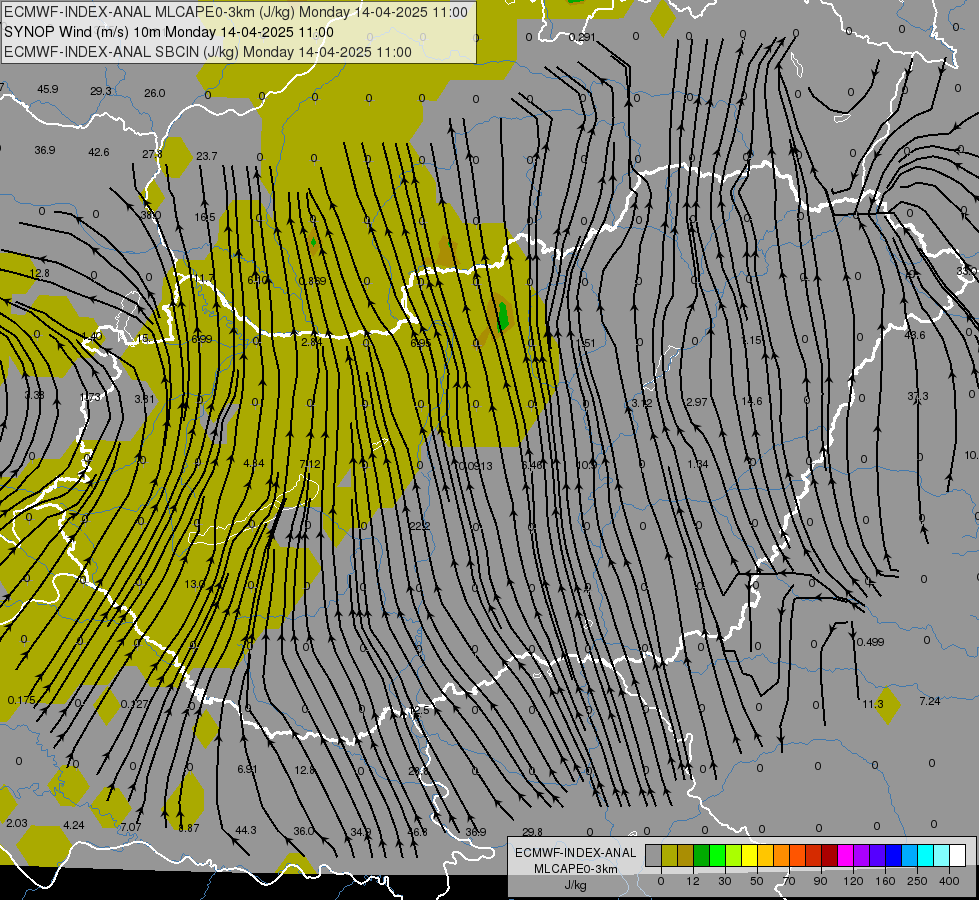Click the map value 29.8
The height and width of the screenshot is (900, 979).
tap(532, 832)
